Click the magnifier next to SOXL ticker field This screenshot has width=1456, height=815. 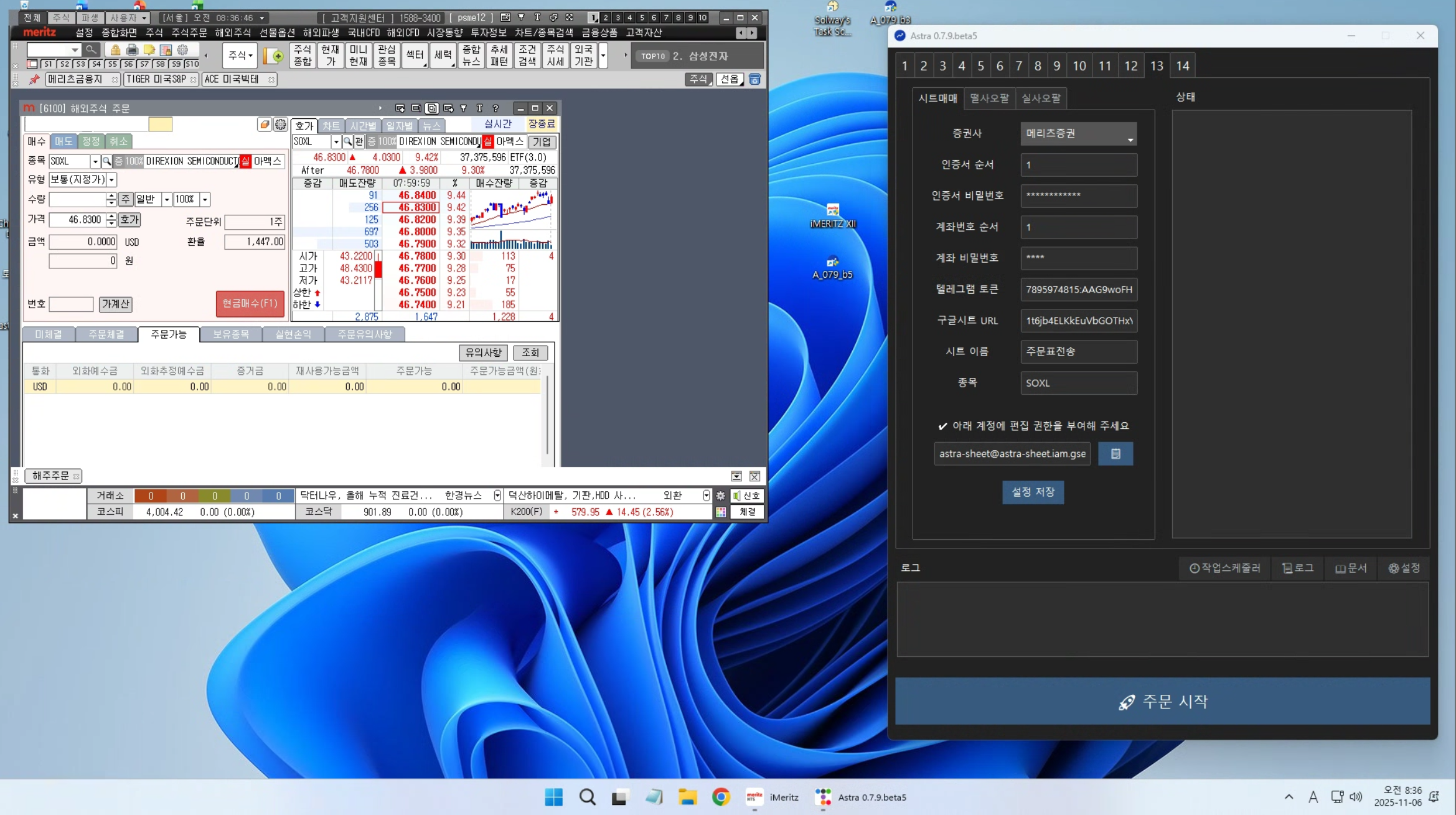point(106,161)
